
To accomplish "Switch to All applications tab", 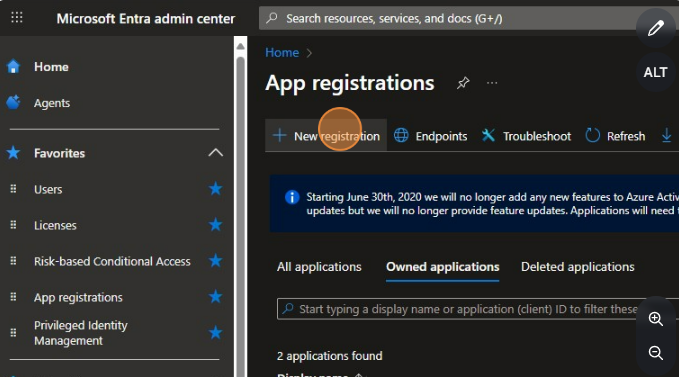I will 319,267.
